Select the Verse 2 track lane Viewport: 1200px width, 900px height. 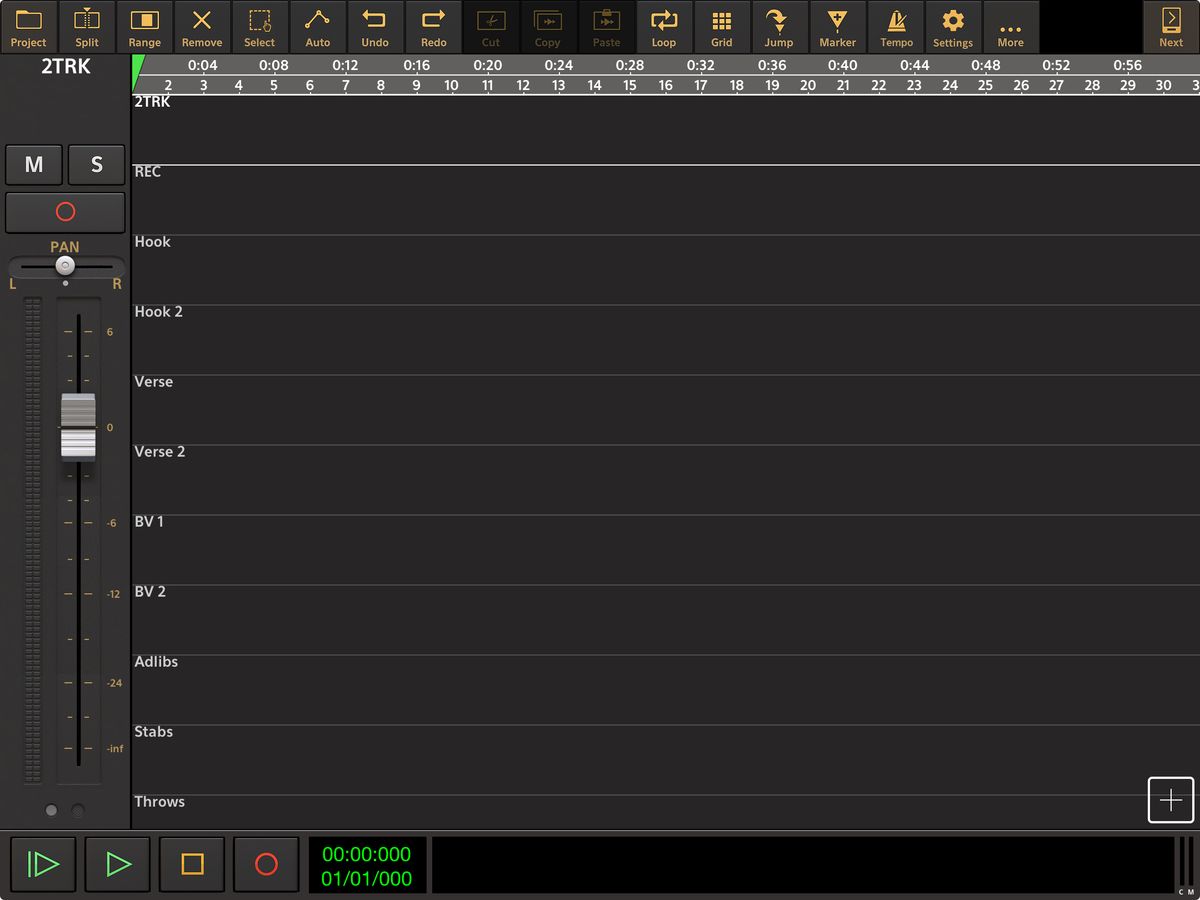[x=666, y=480]
